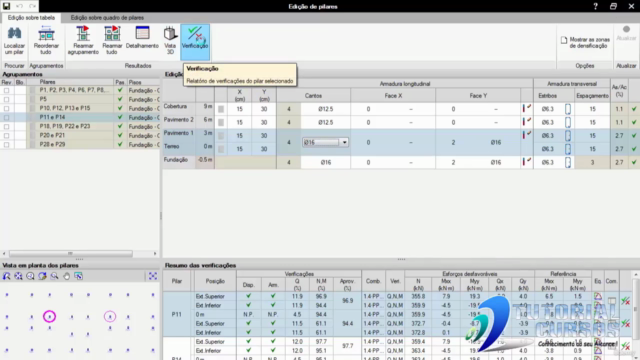
Task: Click the redo arrow in the title bar
Action: click(x=32, y=6)
